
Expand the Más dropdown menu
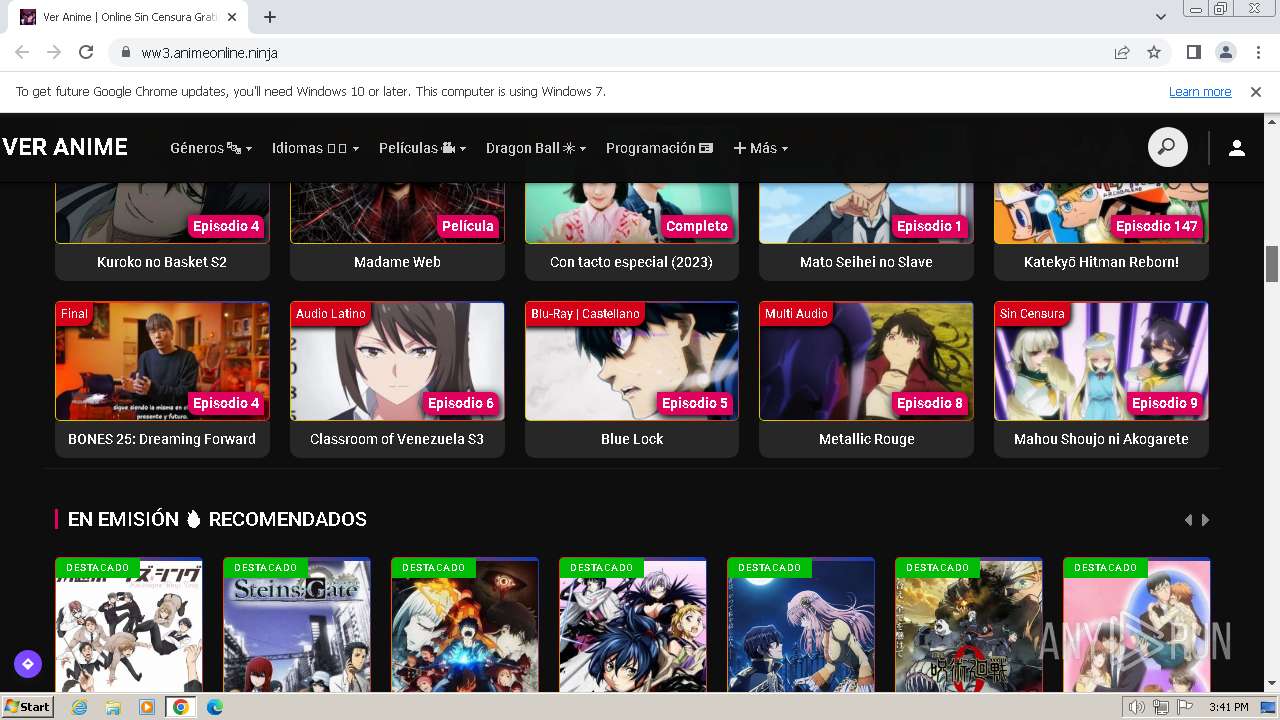761,148
